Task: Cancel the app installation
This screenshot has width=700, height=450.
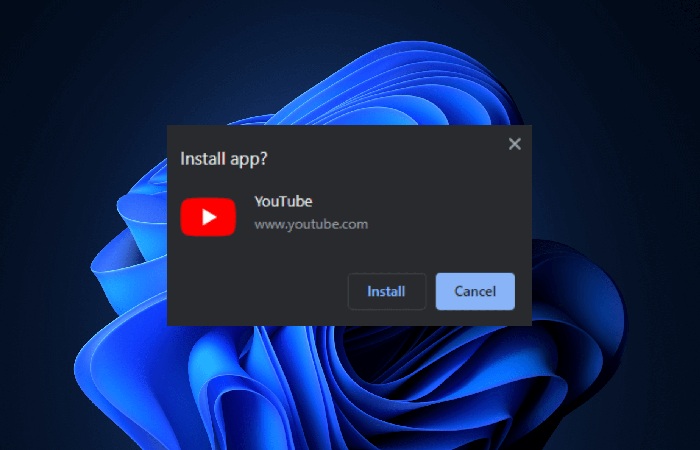Action: [475, 292]
